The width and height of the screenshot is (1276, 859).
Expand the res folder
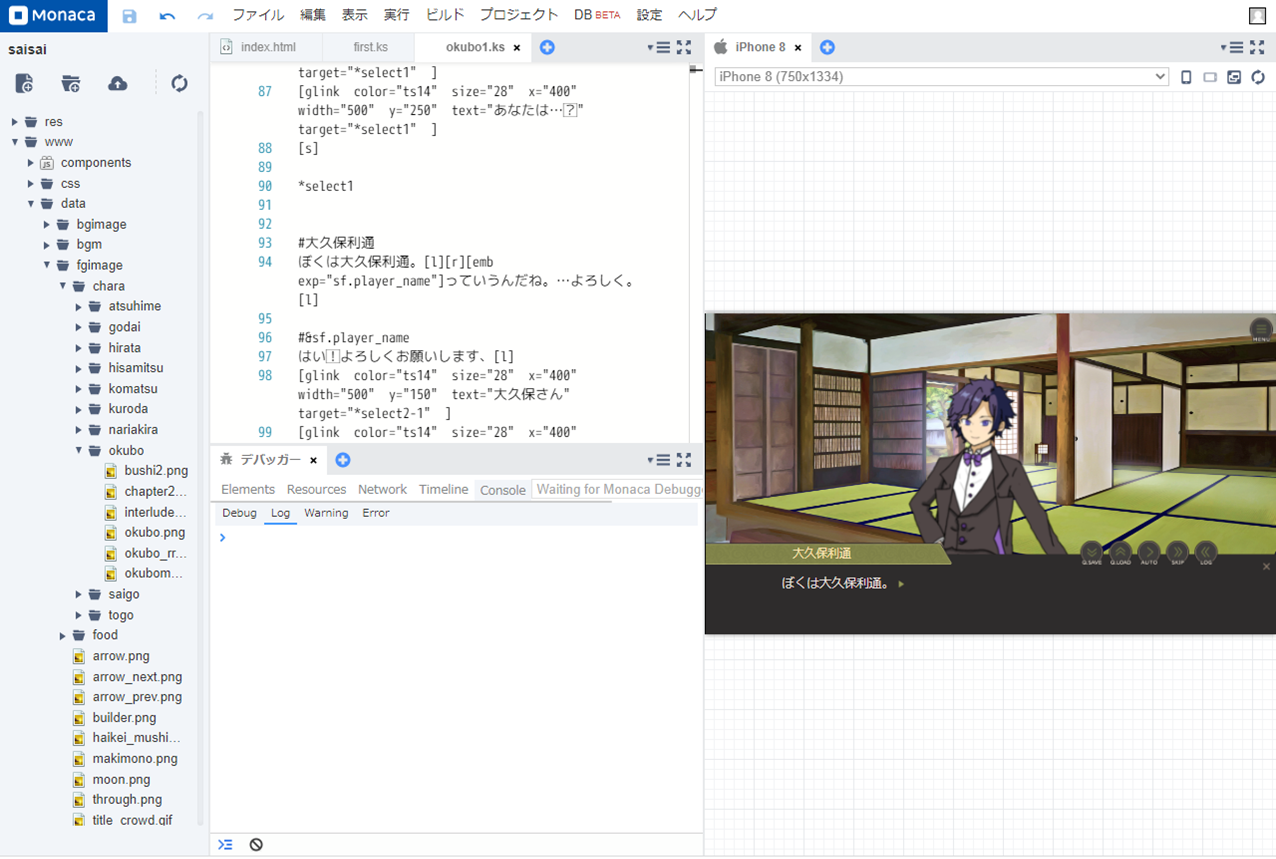coord(15,122)
